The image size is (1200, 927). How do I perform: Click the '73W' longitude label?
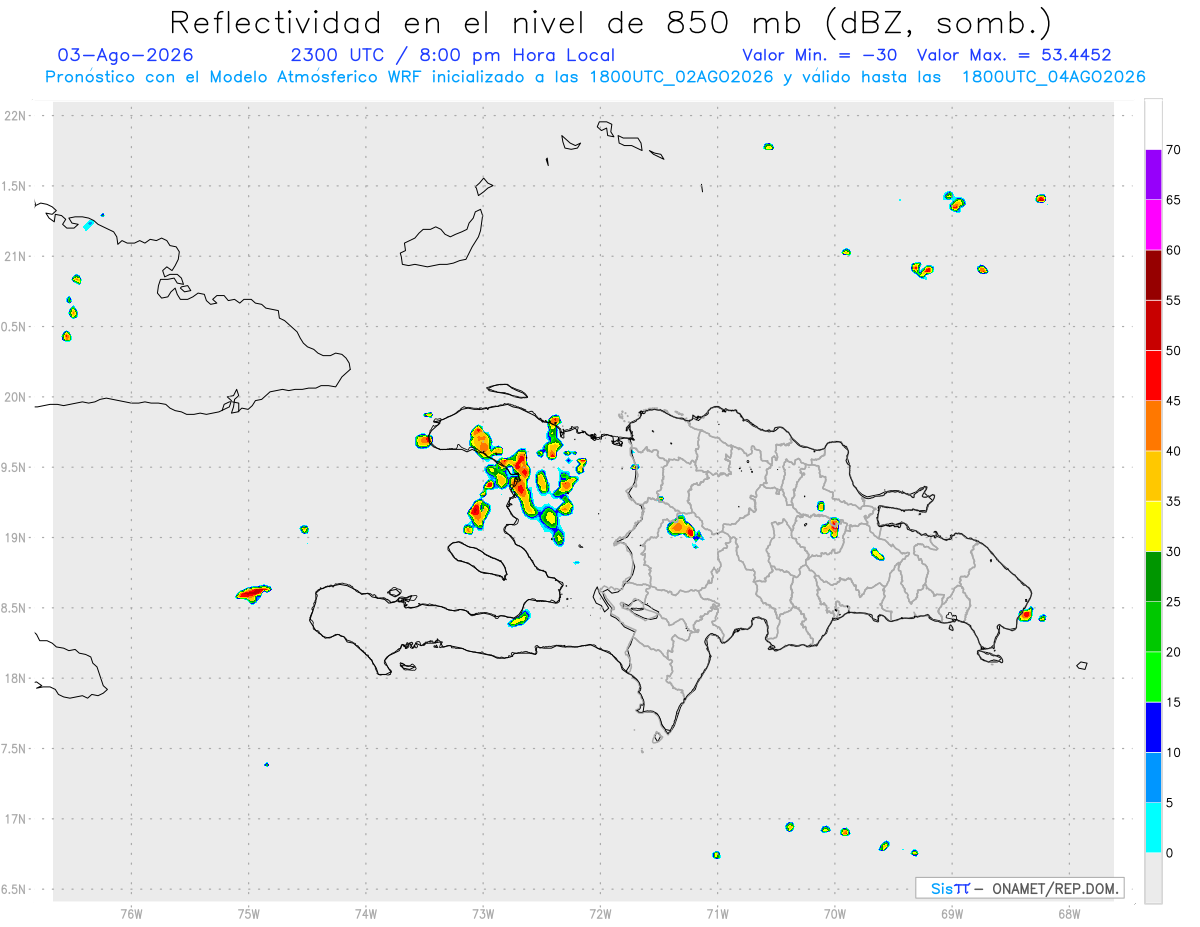[483, 912]
